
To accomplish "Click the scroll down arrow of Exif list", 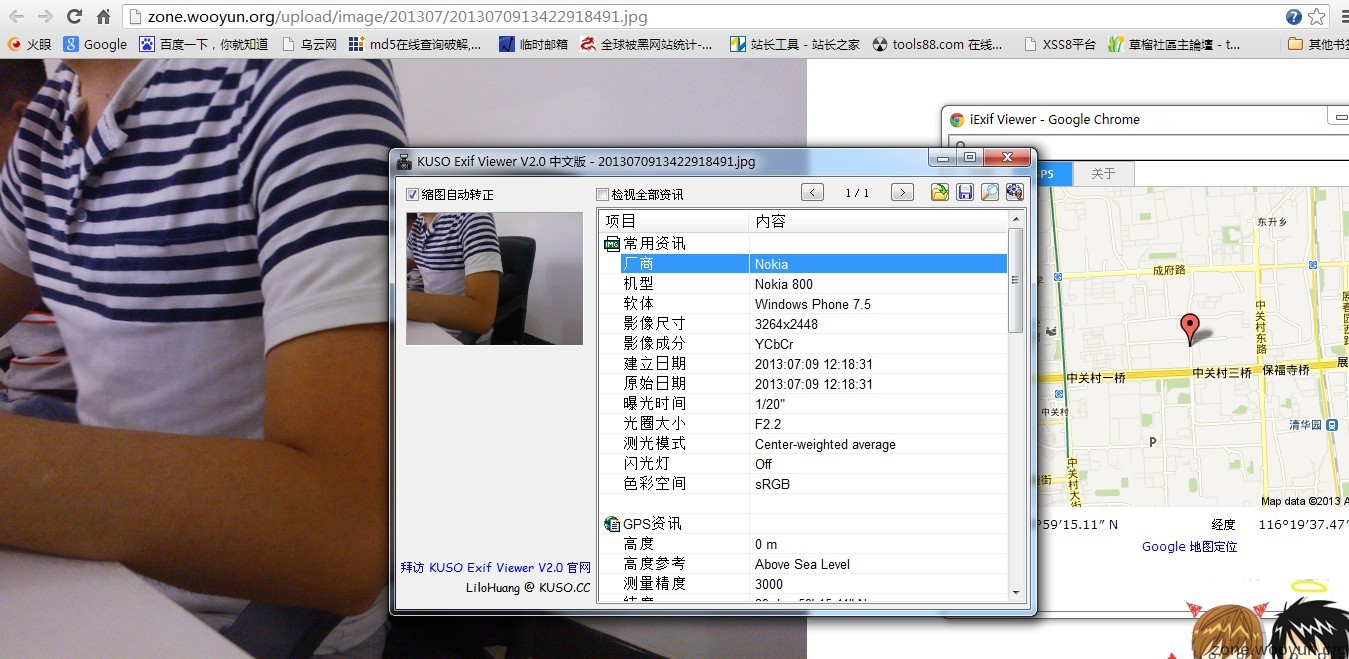I will [x=1016, y=592].
